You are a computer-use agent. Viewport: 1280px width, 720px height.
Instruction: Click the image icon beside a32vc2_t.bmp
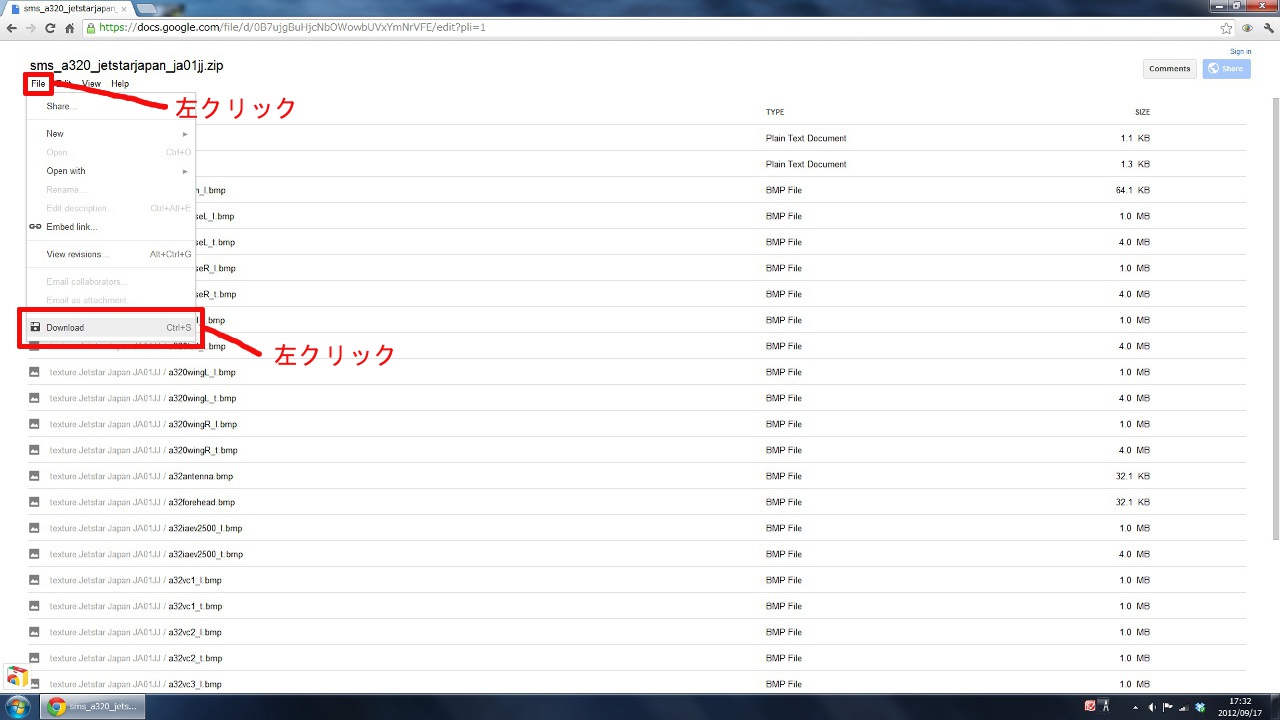(x=34, y=658)
